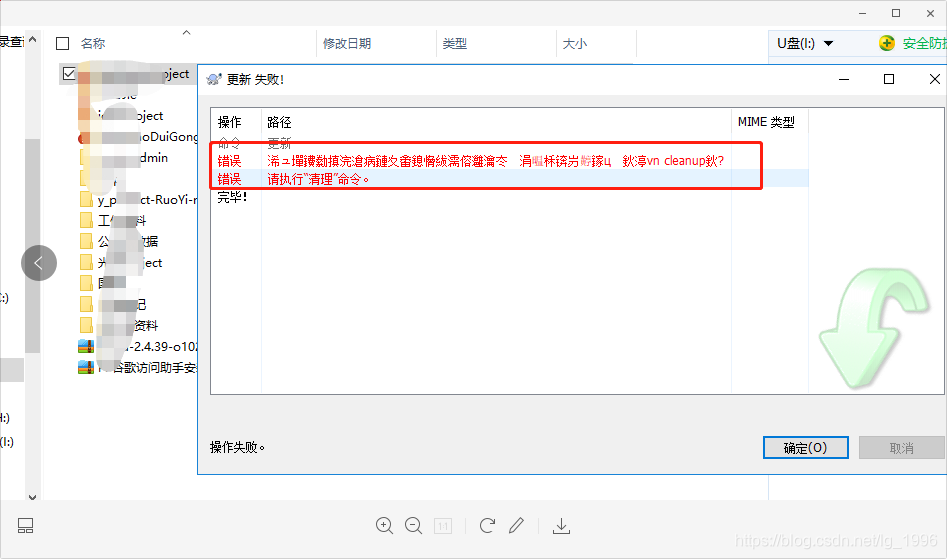Click the greyed 取消 button
The height and width of the screenshot is (559, 947).
point(902,448)
